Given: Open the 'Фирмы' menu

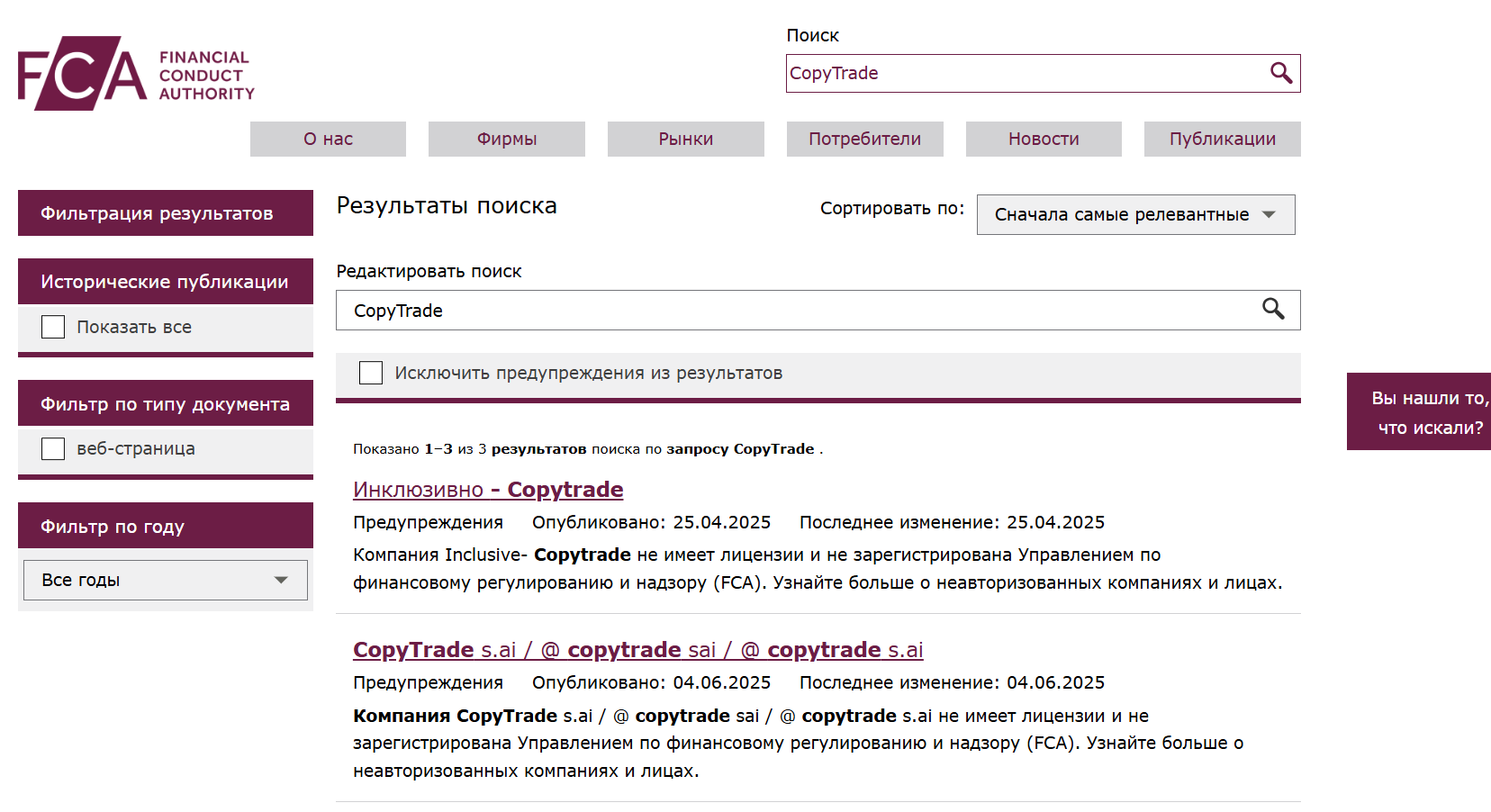Looking at the screenshot, I should (x=506, y=140).
